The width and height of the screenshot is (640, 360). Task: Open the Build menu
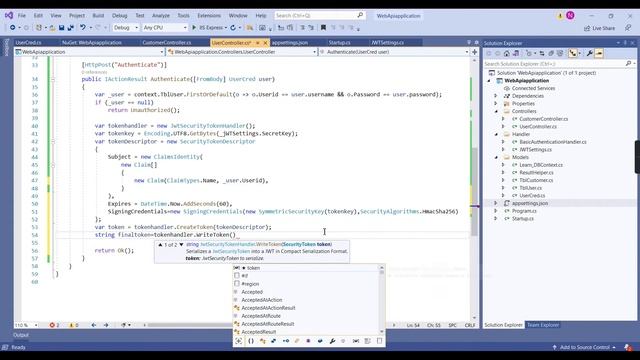click(98, 16)
